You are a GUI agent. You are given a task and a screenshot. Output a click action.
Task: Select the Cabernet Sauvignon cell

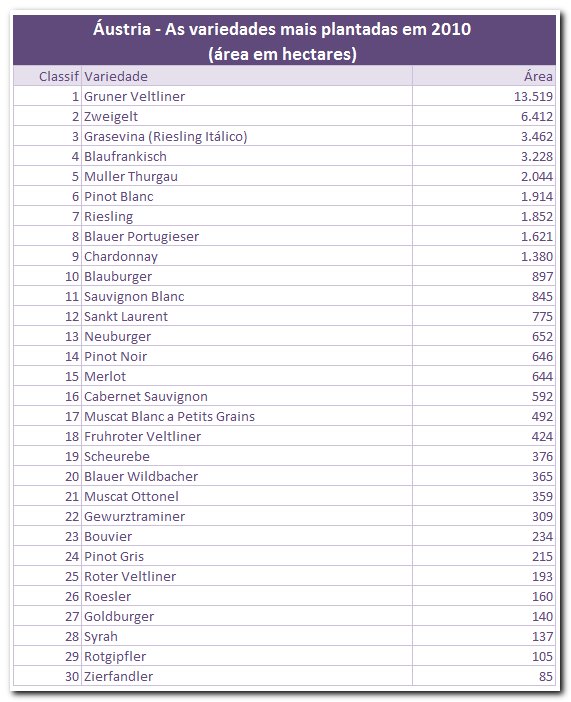(247, 396)
